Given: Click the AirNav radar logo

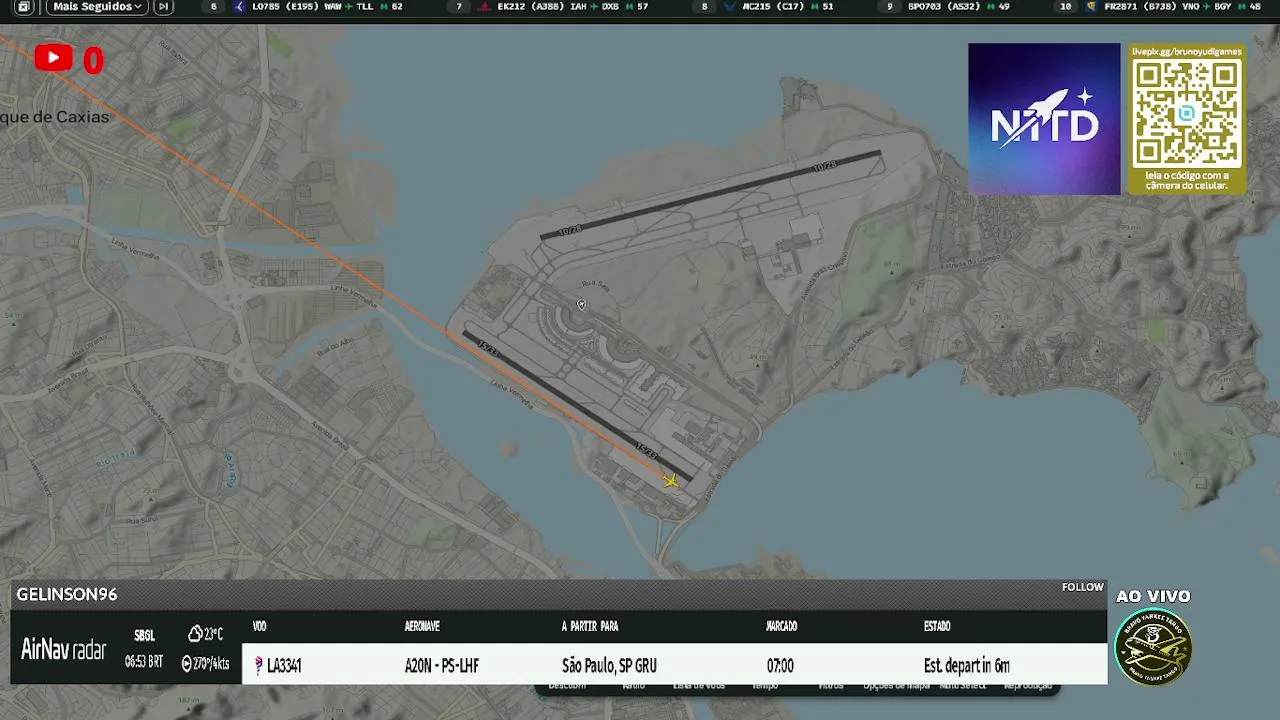Looking at the screenshot, I should pos(63,650).
